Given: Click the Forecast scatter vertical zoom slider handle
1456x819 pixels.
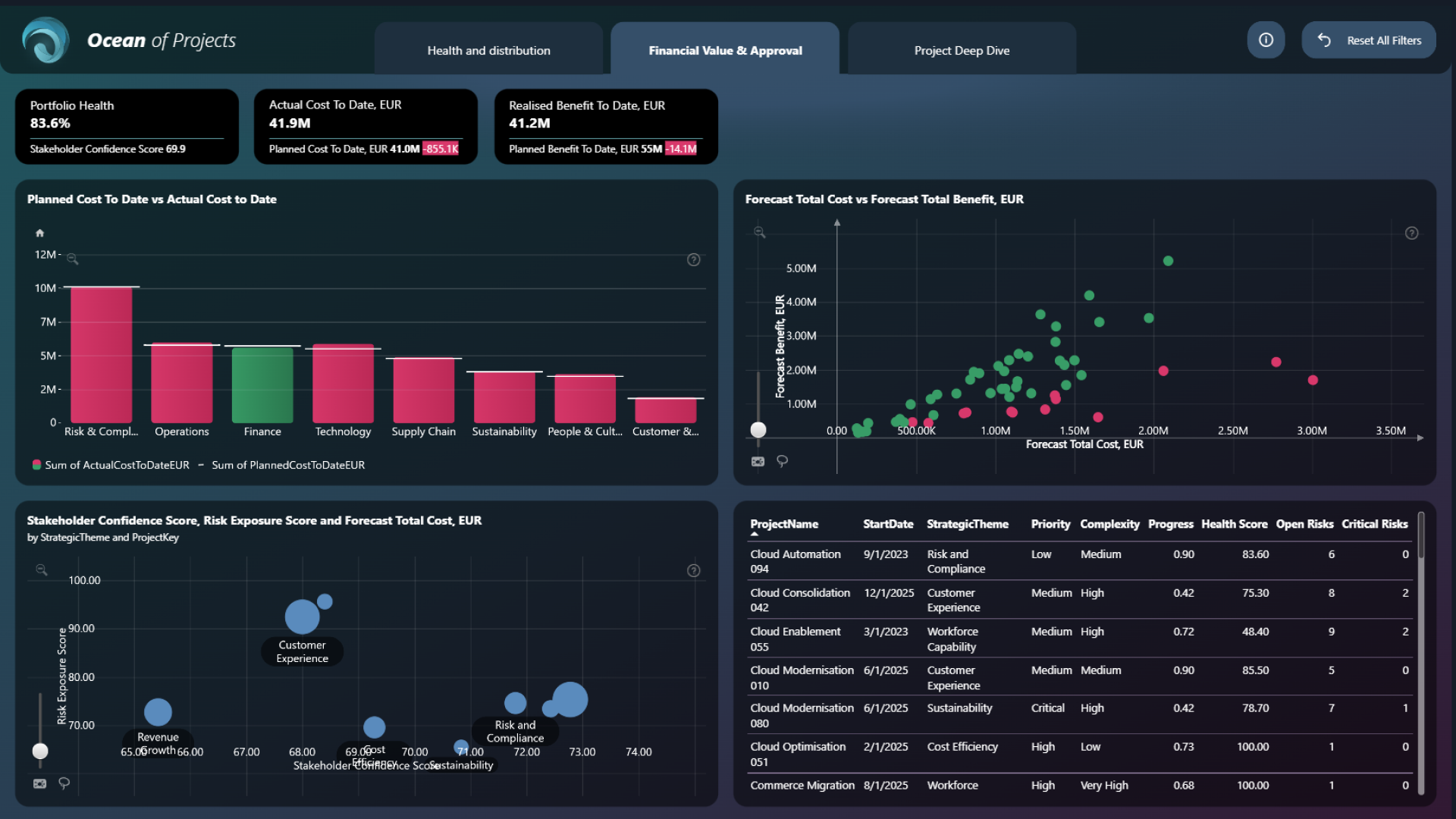Looking at the screenshot, I should (x=758, y=430).
